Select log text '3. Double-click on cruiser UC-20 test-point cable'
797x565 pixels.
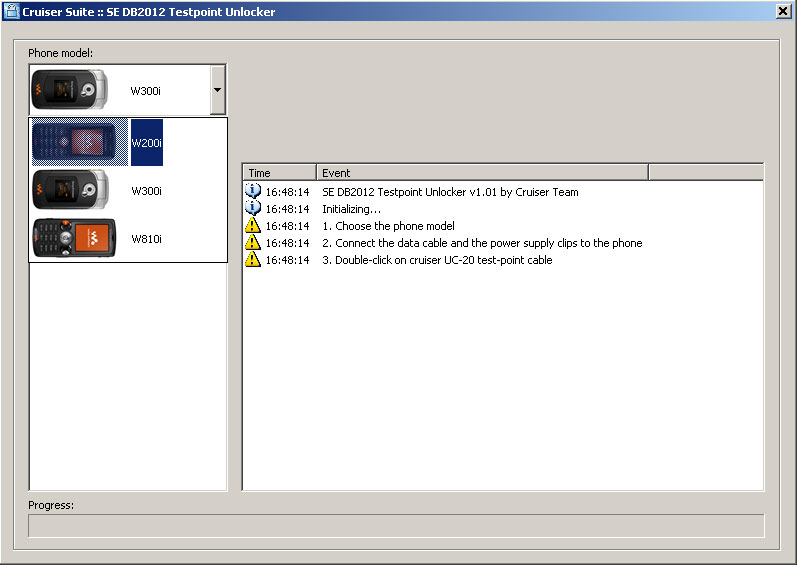[x=437, y=260]
